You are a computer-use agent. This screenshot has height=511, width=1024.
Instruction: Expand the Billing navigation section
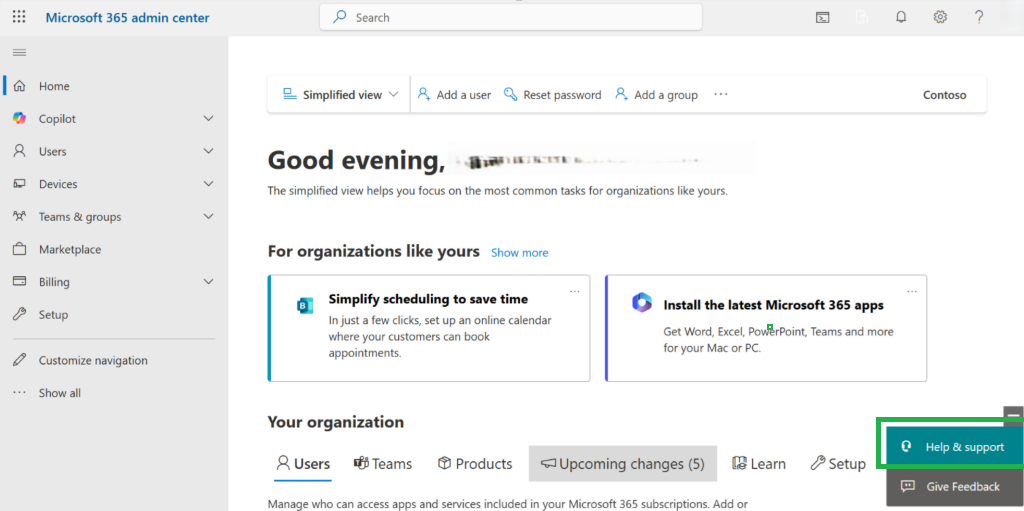[x=208, y=282]
